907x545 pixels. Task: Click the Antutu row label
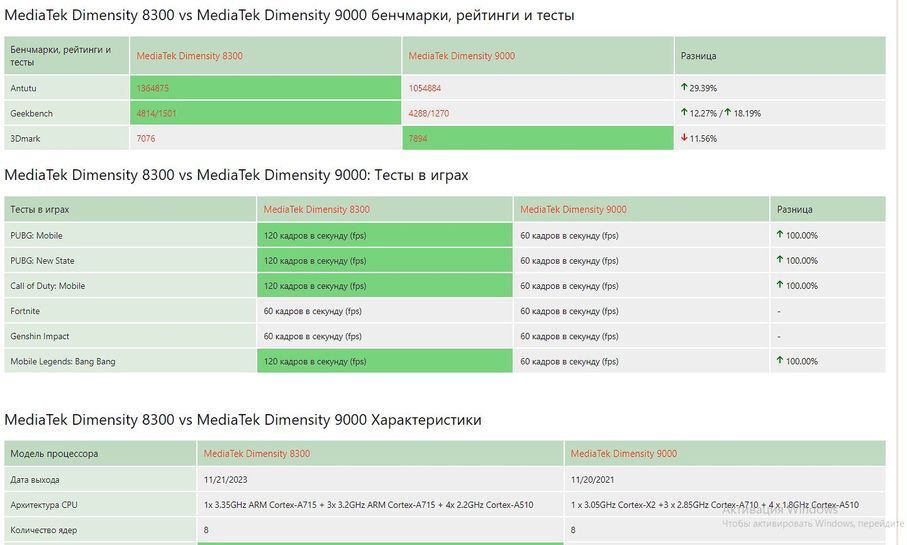[x=23, y=89]
